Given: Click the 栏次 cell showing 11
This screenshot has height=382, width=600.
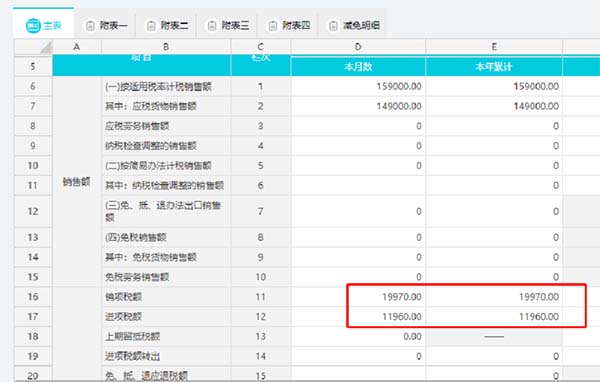Looking at the screenshot, I should (261, 296).
